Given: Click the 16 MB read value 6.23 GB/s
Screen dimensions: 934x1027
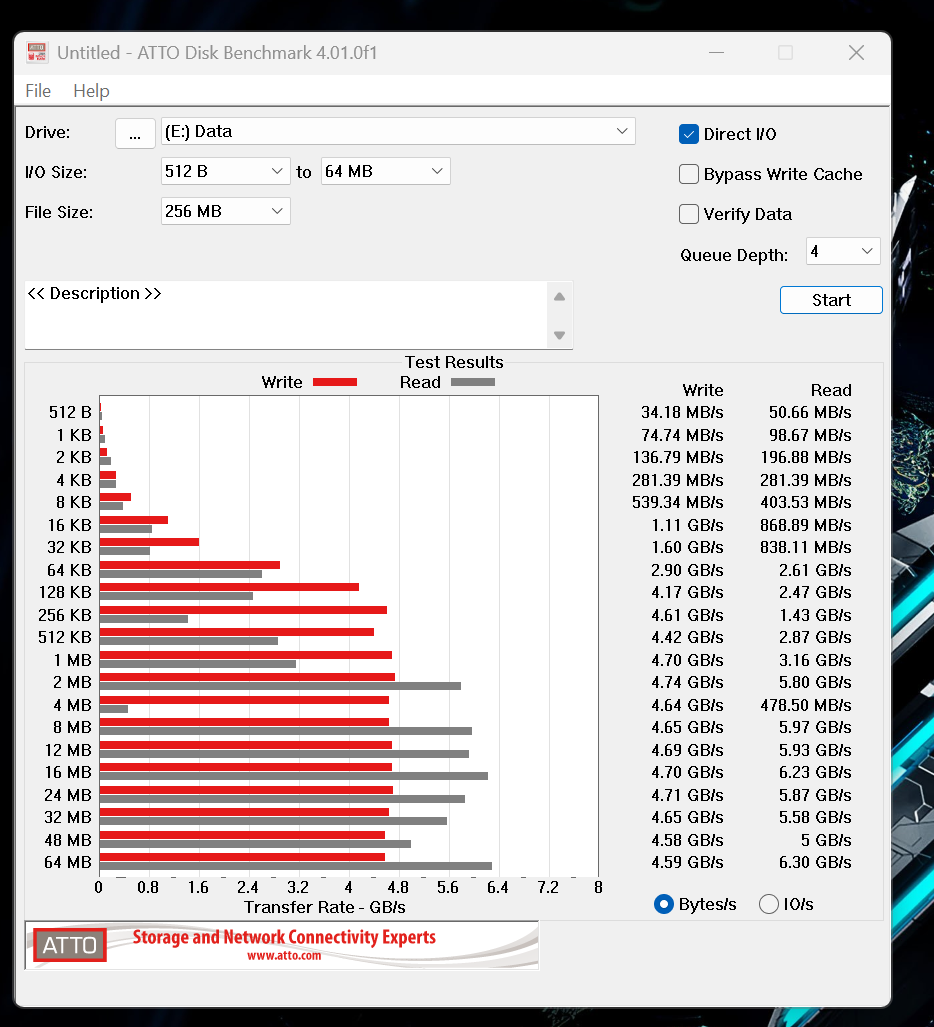Looking at the screenshot, I should coord(815,773).
